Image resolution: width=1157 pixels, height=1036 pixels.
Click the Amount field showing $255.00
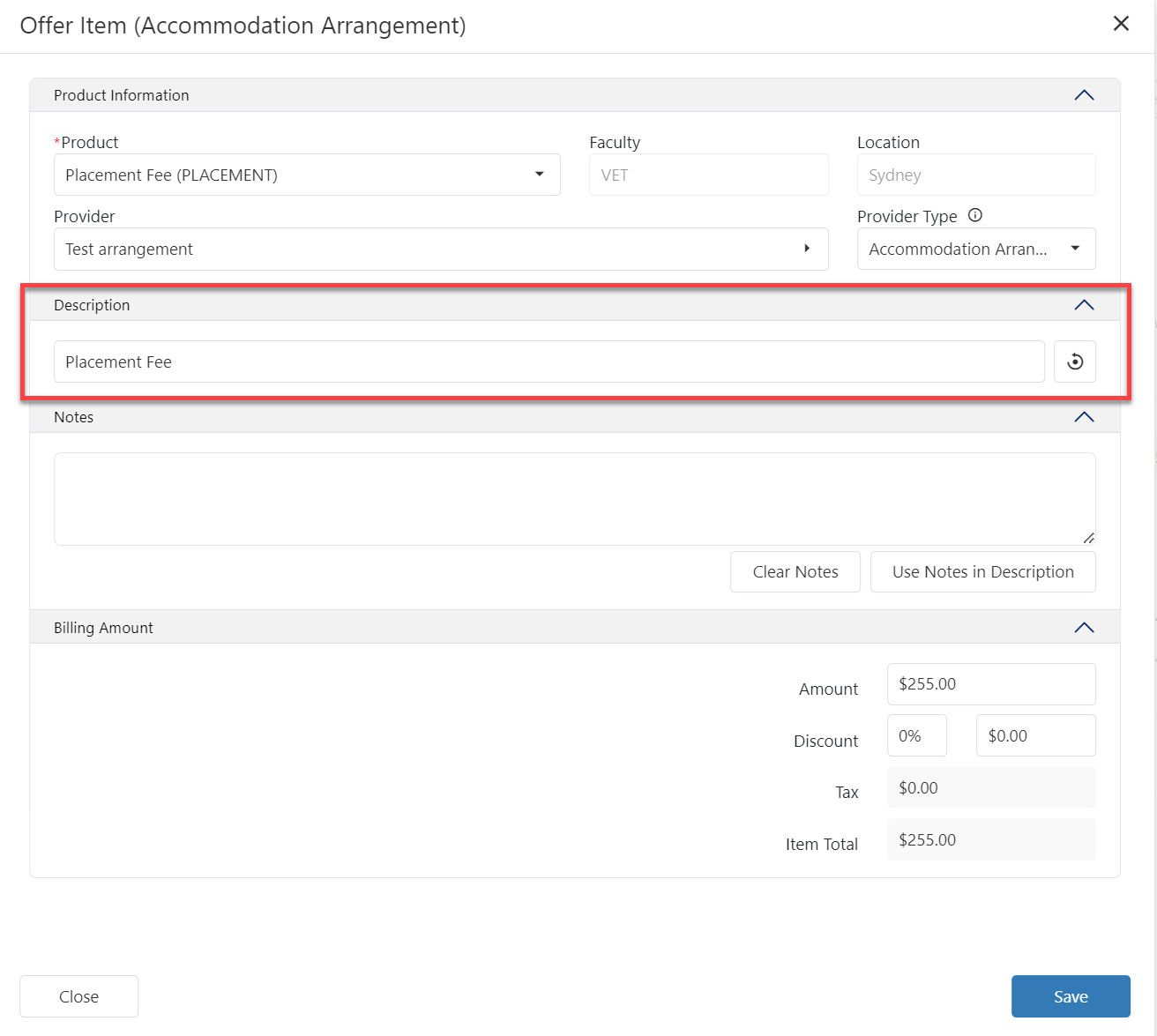point(990,684)
